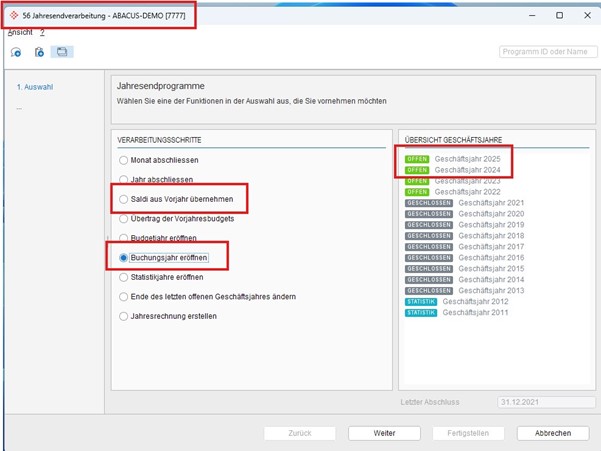Image resolution: width=601 pixels, height=451 pixels.
Task: Open the ? help menu
Action: point(42,33)
